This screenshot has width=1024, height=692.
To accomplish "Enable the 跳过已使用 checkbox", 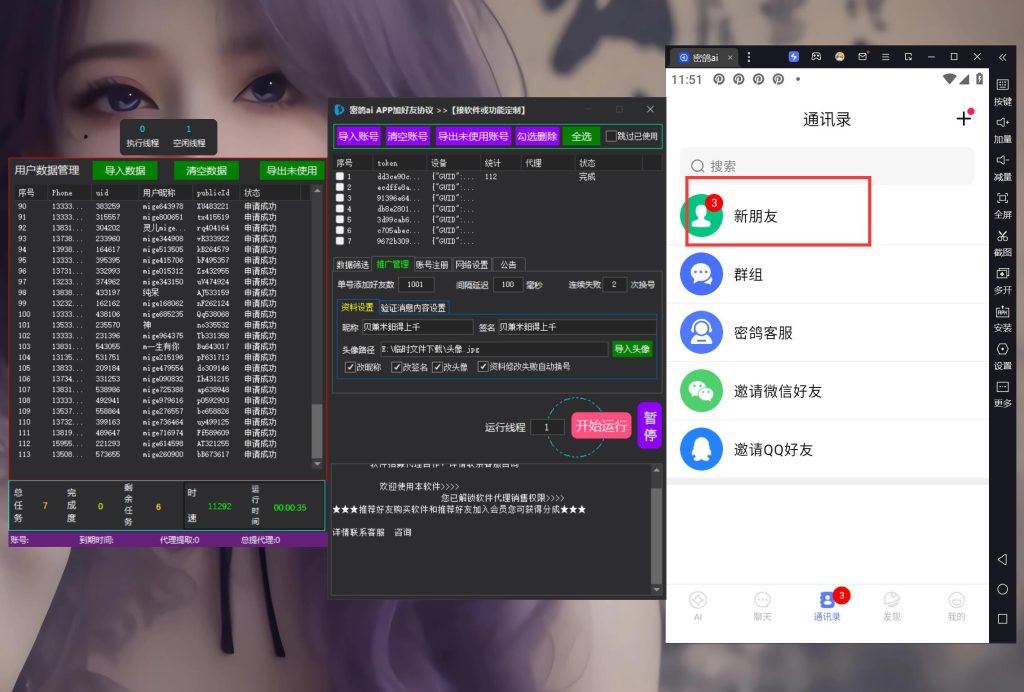I will [612, 136].
